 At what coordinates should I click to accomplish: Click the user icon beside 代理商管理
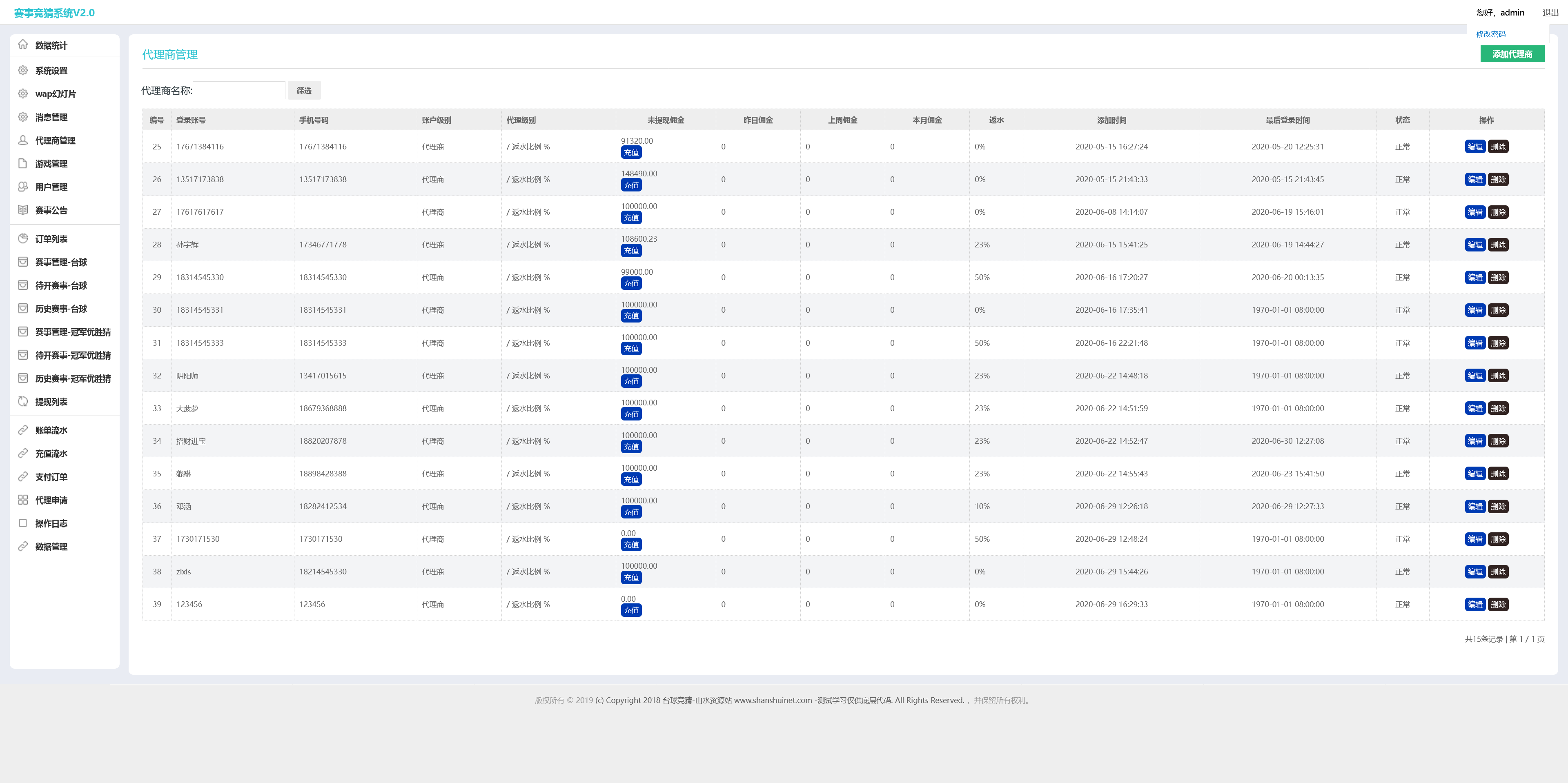(x=22, y=140)
